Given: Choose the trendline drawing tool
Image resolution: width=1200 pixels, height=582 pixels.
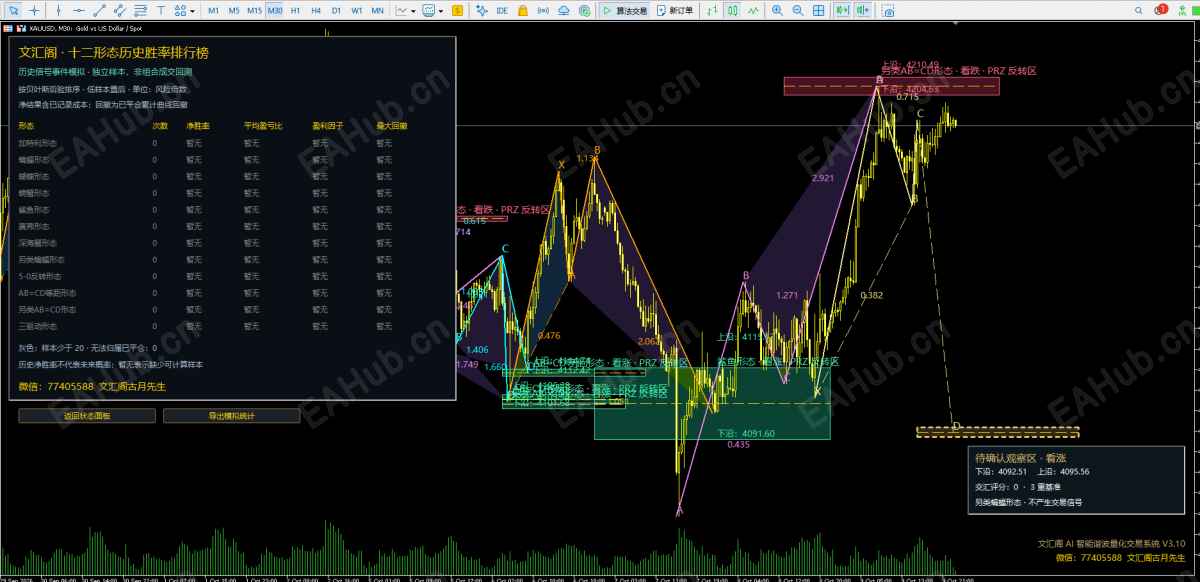Looking at the screenshot, I should pos(98,10).
